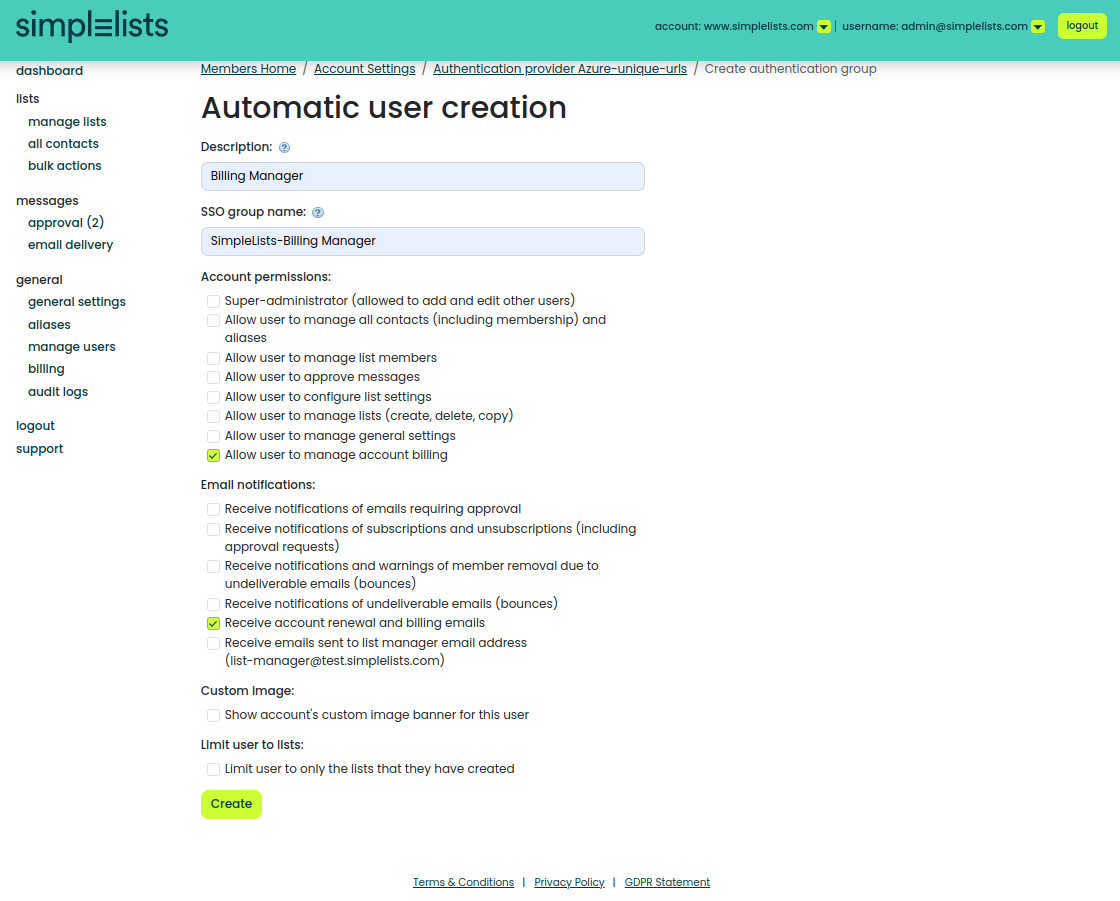Check Allow user to approve messages
This screenshot has height=901, width=1120.
point(214,378)
